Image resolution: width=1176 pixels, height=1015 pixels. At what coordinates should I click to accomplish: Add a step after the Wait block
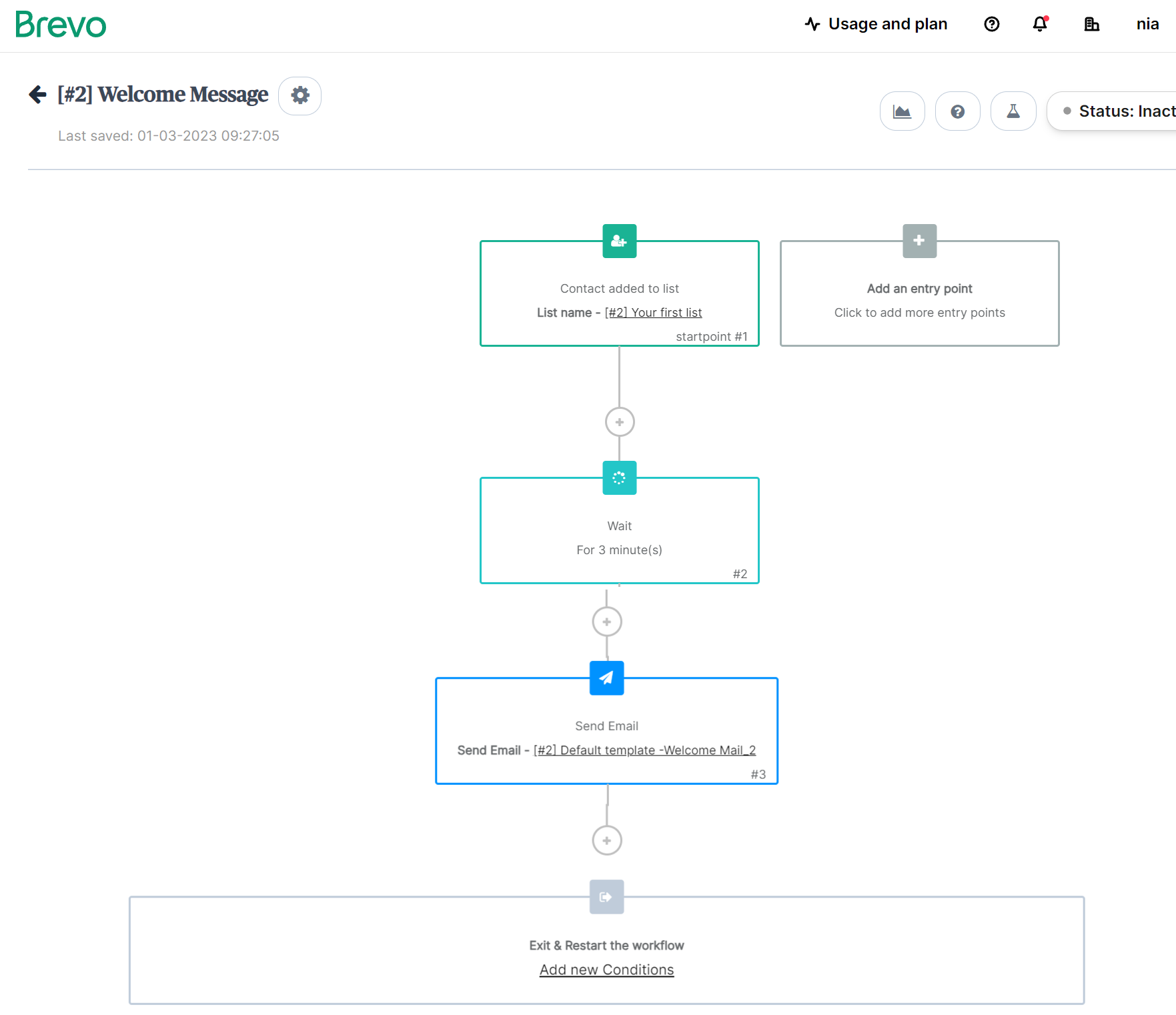pyautogui.click(x=606, y=622)
